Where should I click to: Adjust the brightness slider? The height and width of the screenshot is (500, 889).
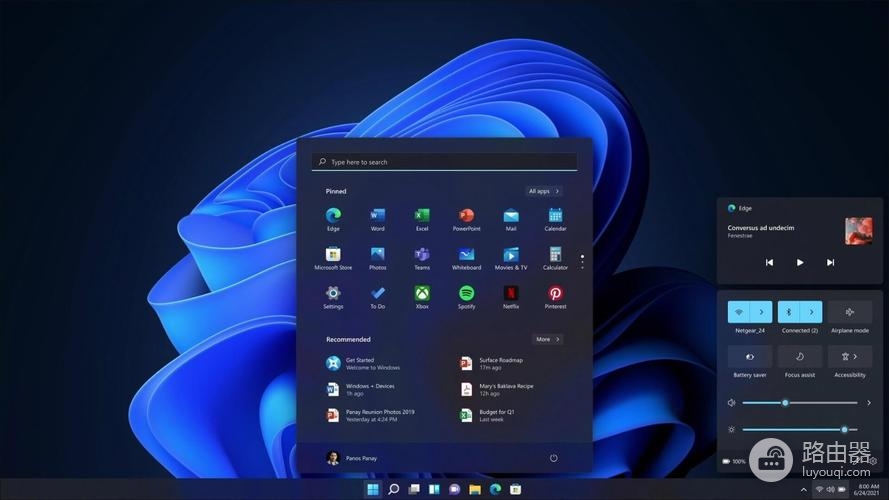tap(844, 429)
